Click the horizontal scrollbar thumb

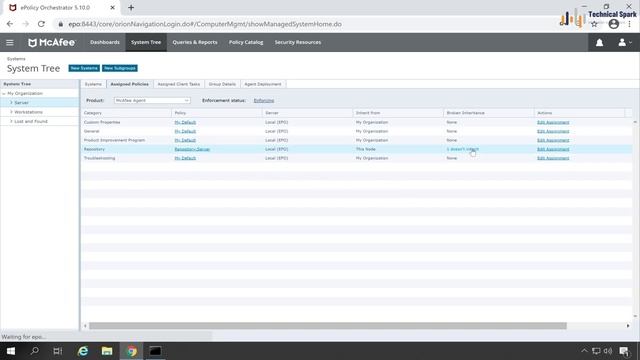[x=328, y=326]
